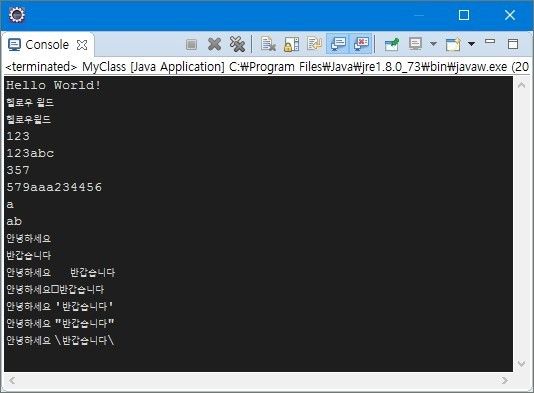Select the Console tab

point(47,45)
